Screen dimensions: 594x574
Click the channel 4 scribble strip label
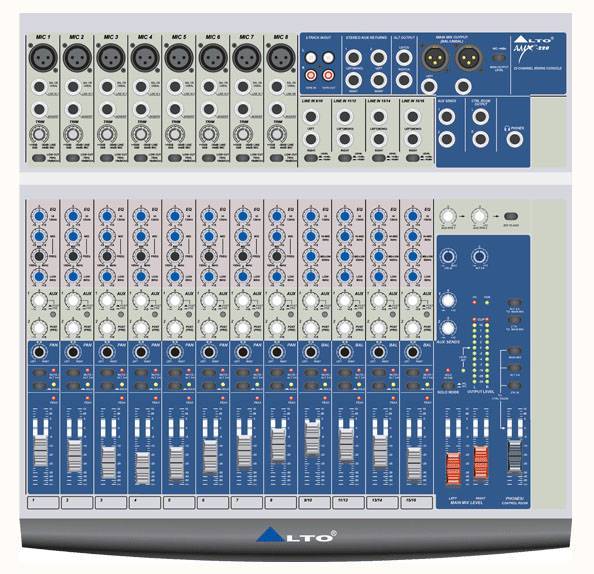(x=145, y=502)
